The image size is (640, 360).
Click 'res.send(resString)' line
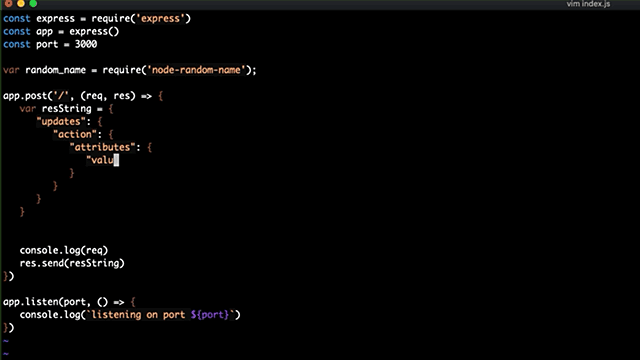(72, 263)
